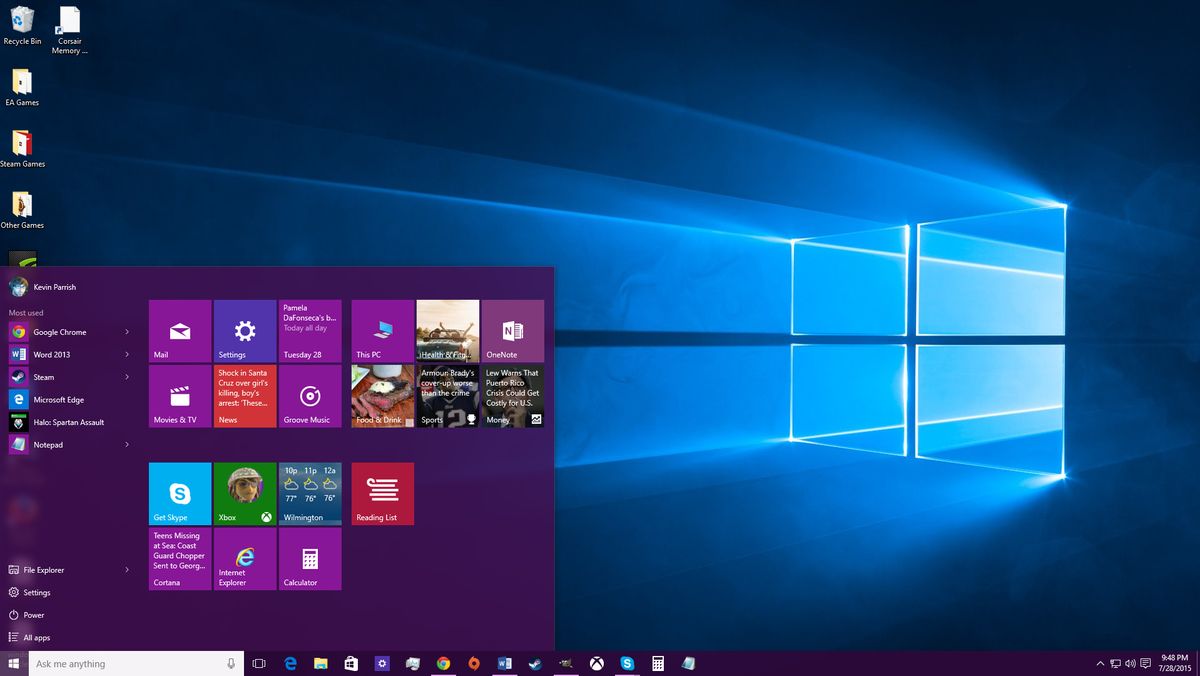
Task: Open the Reading List tile
Action: [382, 493]
